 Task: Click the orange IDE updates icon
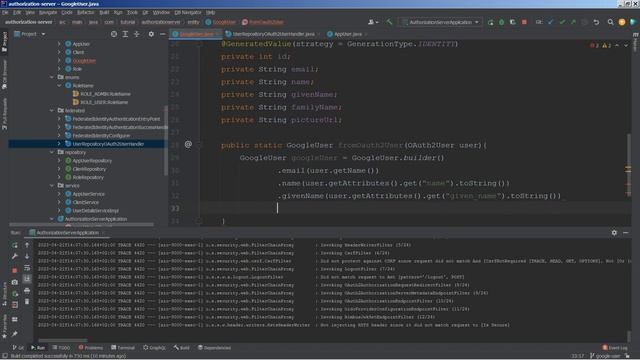coord(622,22)
